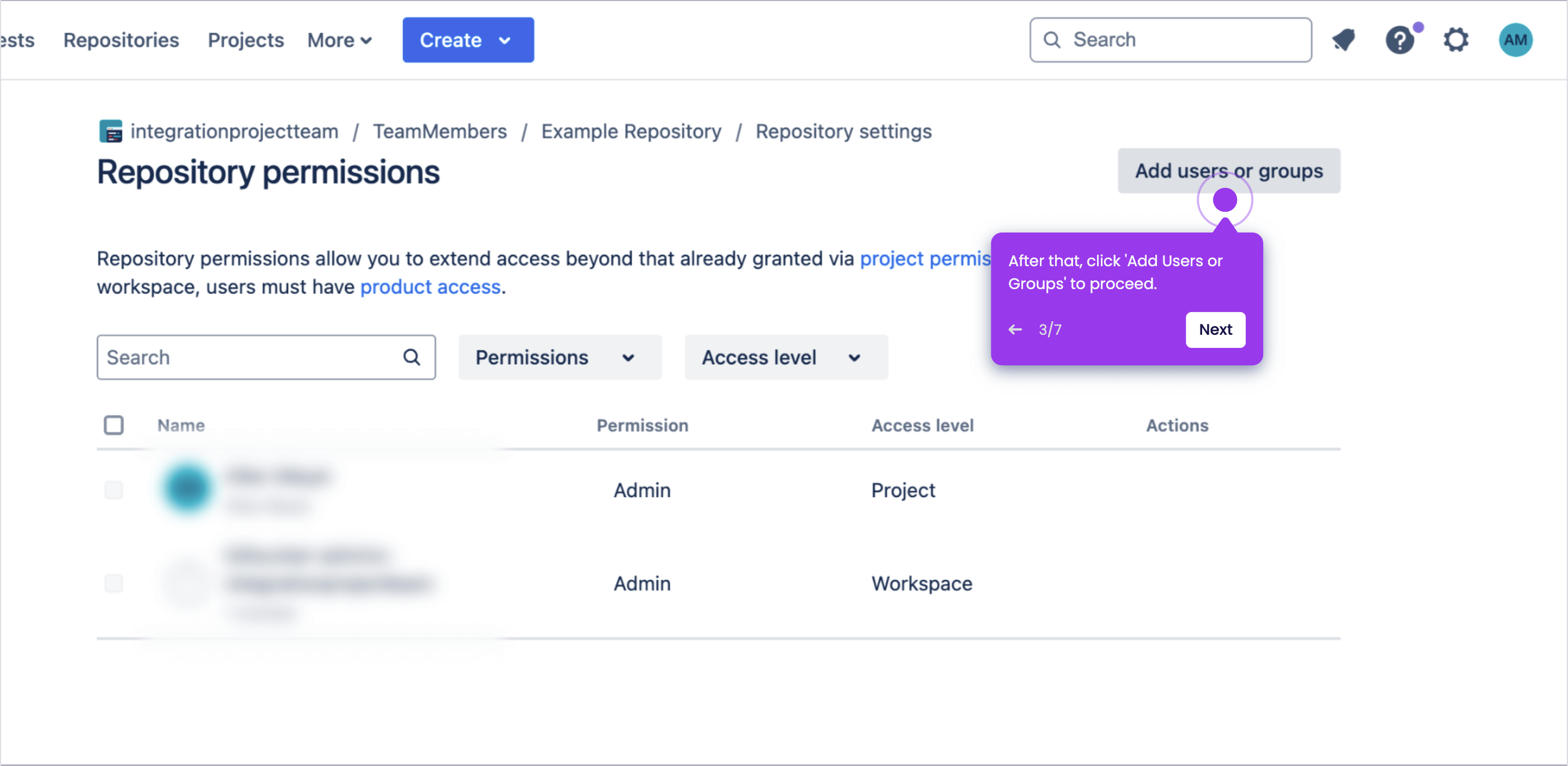1568x766 pixels.
Task: Focus the permissions table Search field
Action: [266, 358]
